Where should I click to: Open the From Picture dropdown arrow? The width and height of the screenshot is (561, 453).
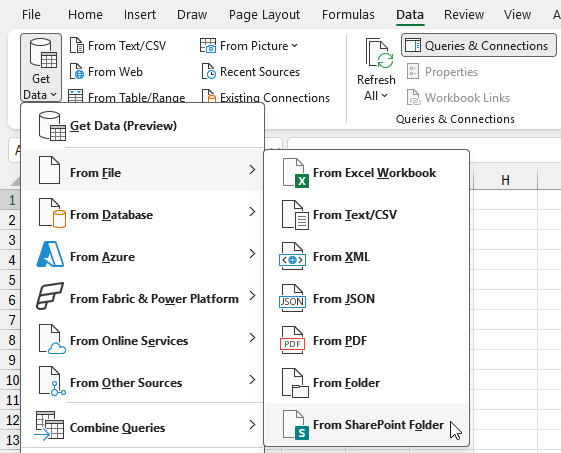coord(294,45)
